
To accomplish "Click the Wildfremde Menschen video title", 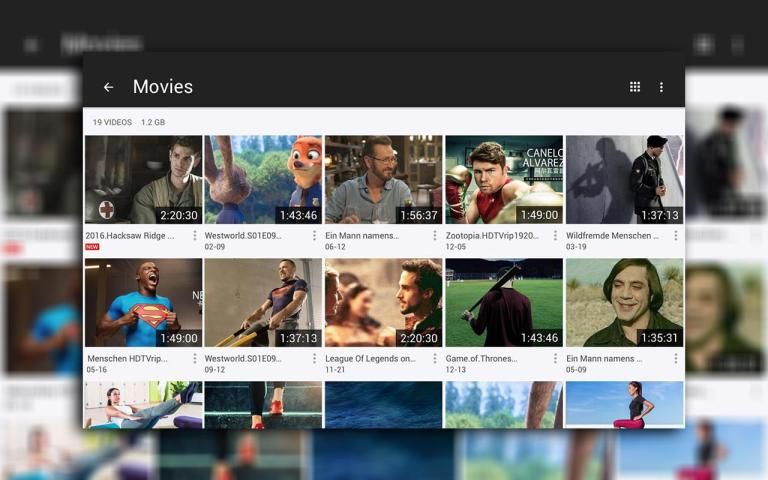I will 612,236.
